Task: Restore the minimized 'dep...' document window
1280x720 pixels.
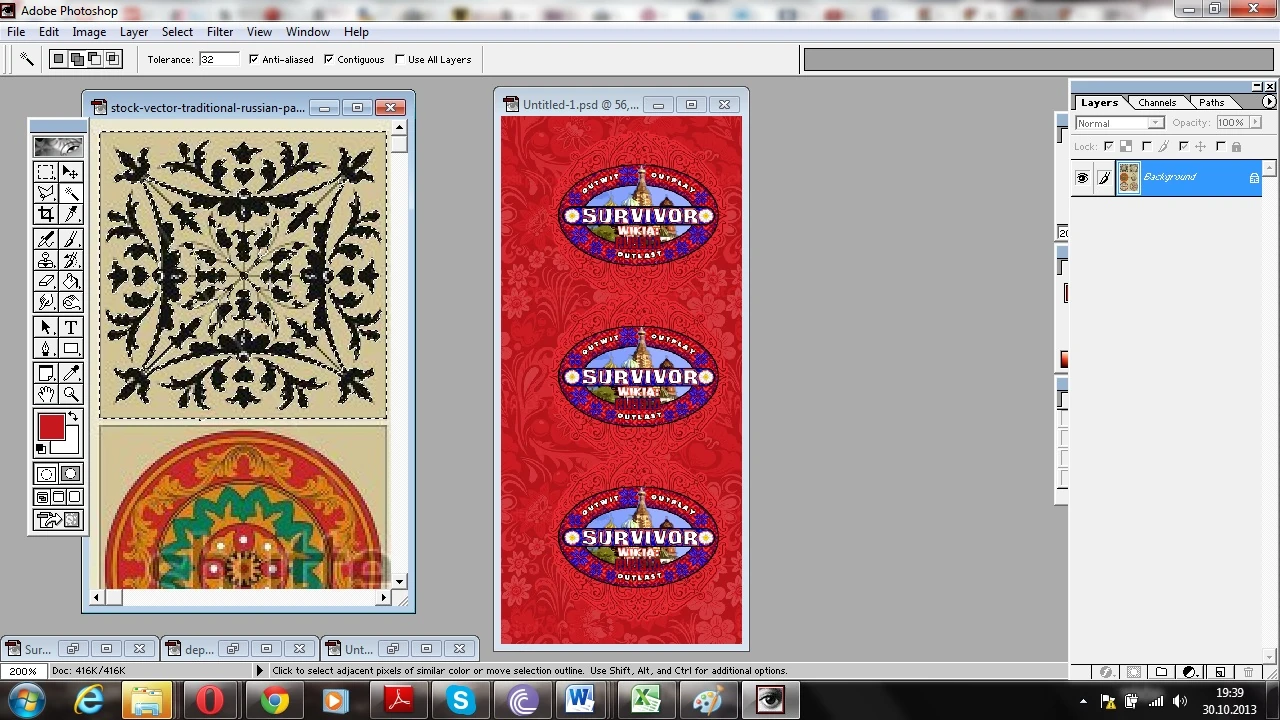Action: tap(233, 649)
